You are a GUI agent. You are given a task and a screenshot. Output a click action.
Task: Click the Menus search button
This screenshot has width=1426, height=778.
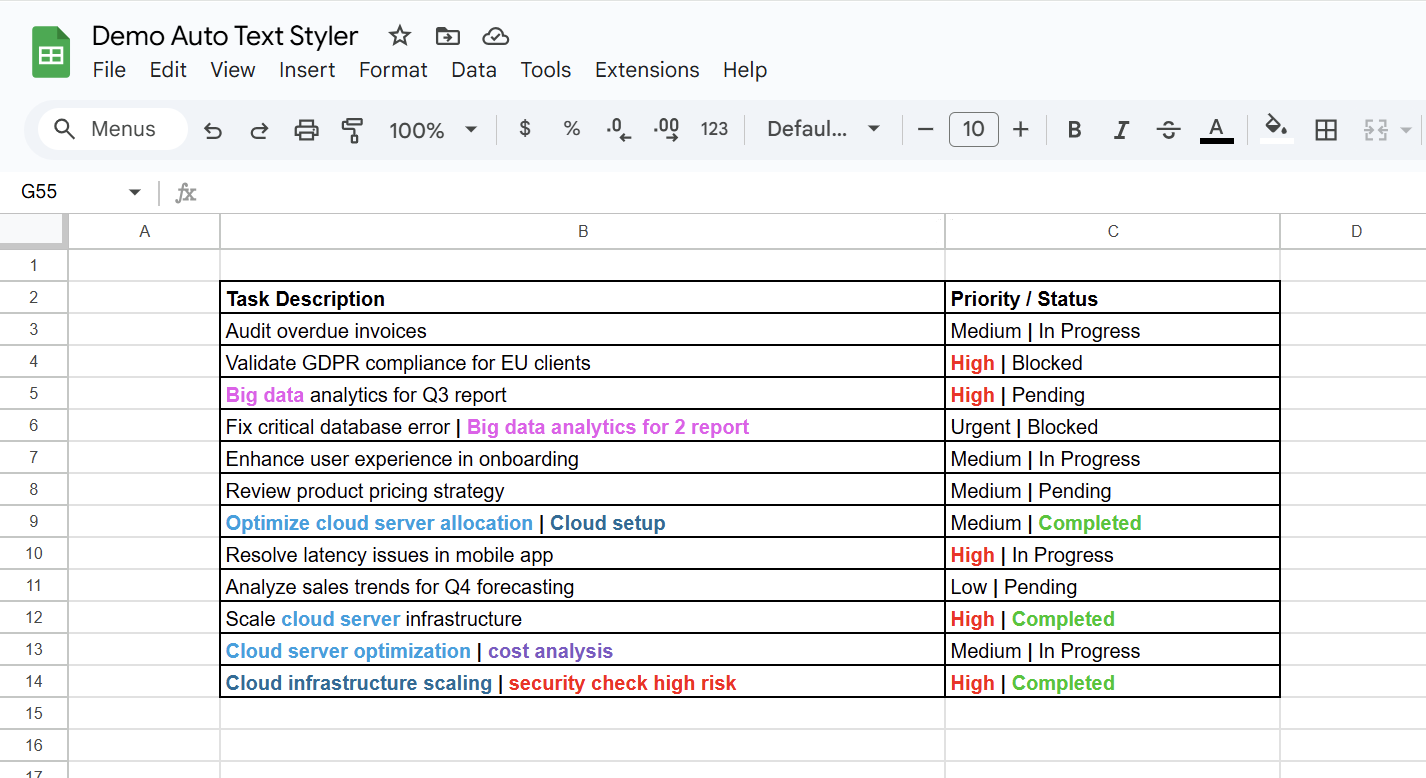tap(112, 129)
